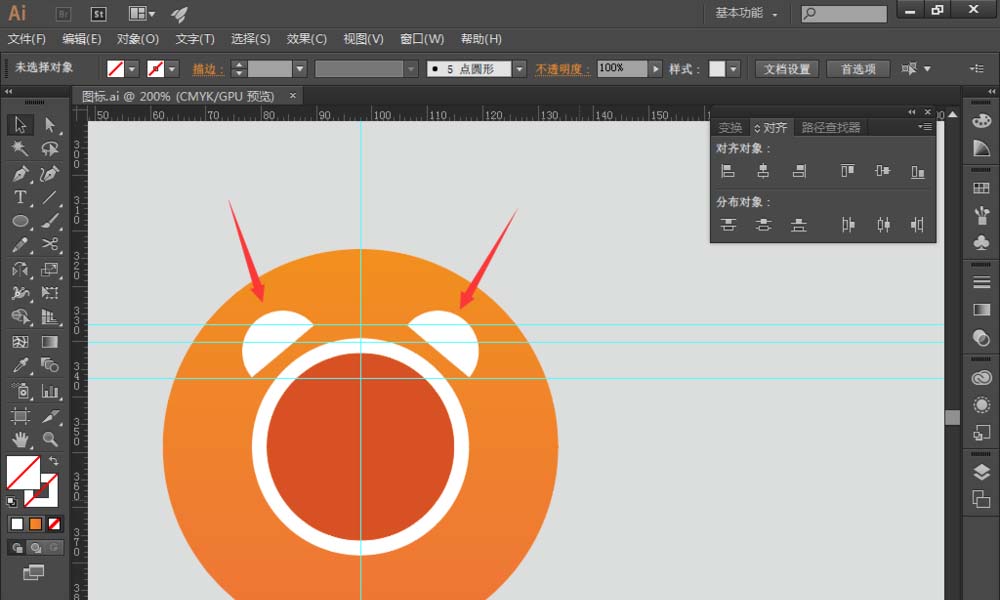Select the Direct Selection tool
Screen dimensions: 1000x600
pyautogui.click(x=50, y=124)
